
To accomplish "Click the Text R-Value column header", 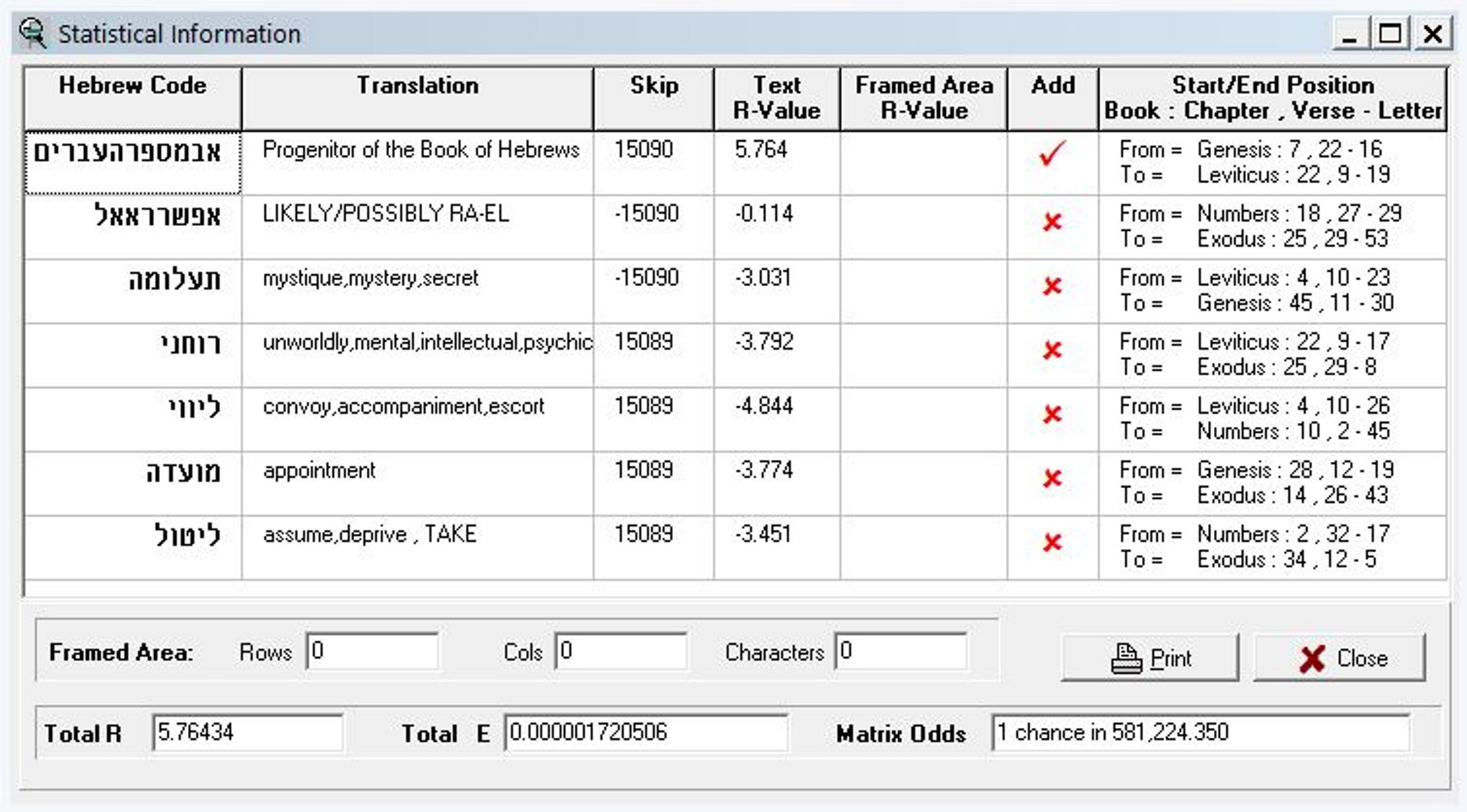I will (777, 98).
